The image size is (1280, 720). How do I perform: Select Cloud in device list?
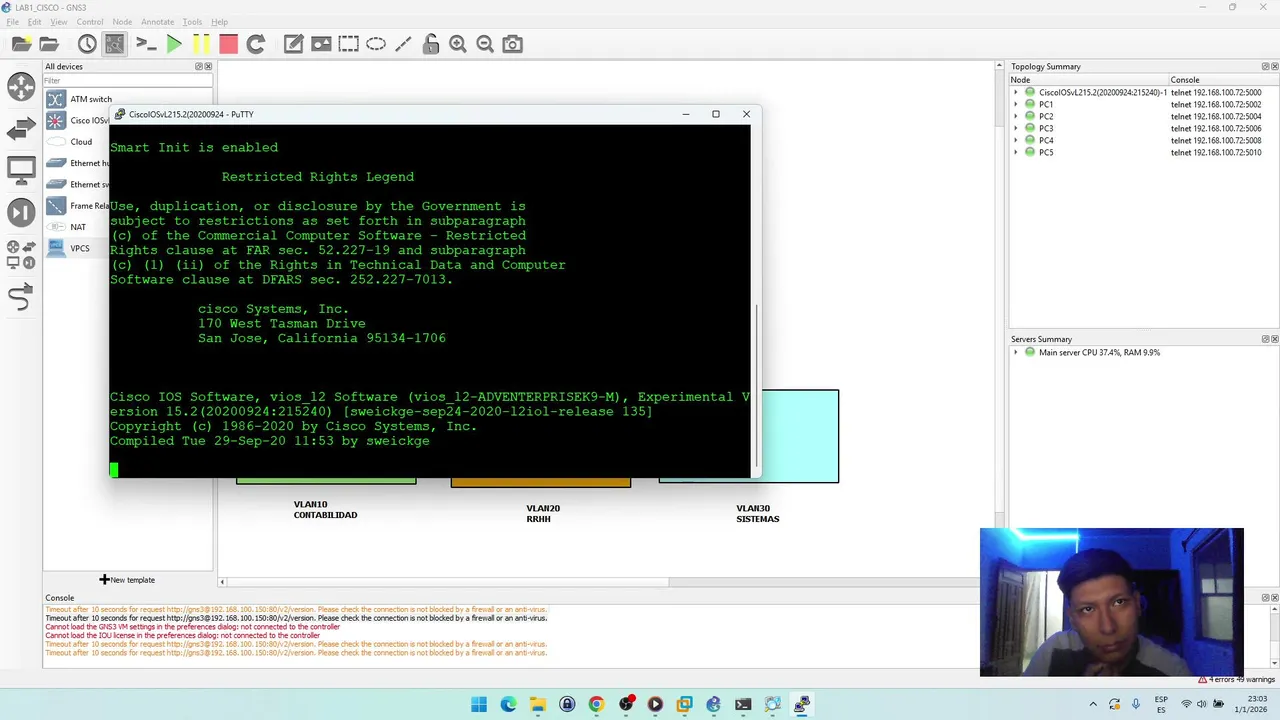point(80,142)
